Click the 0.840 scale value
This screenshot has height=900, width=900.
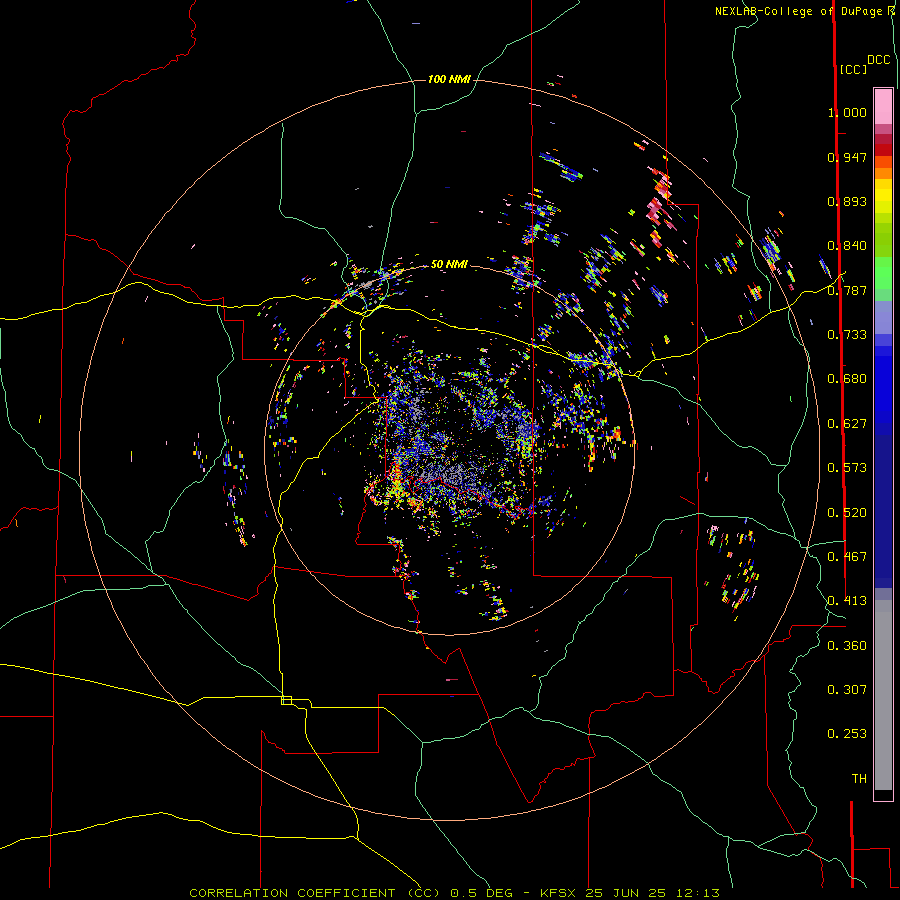coord(847,246)
